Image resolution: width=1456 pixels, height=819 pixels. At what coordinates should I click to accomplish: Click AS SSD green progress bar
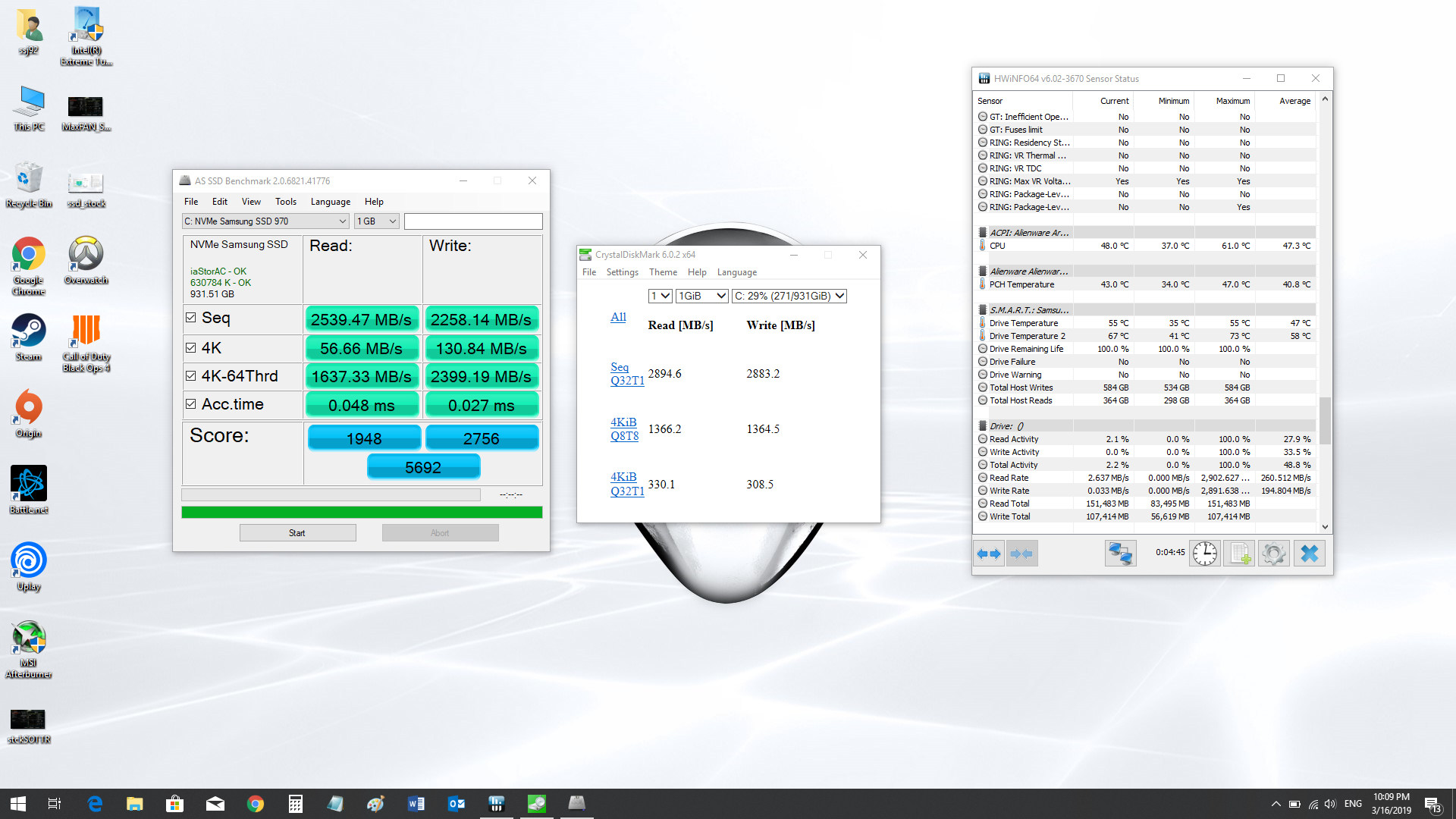tap(362, 513)
